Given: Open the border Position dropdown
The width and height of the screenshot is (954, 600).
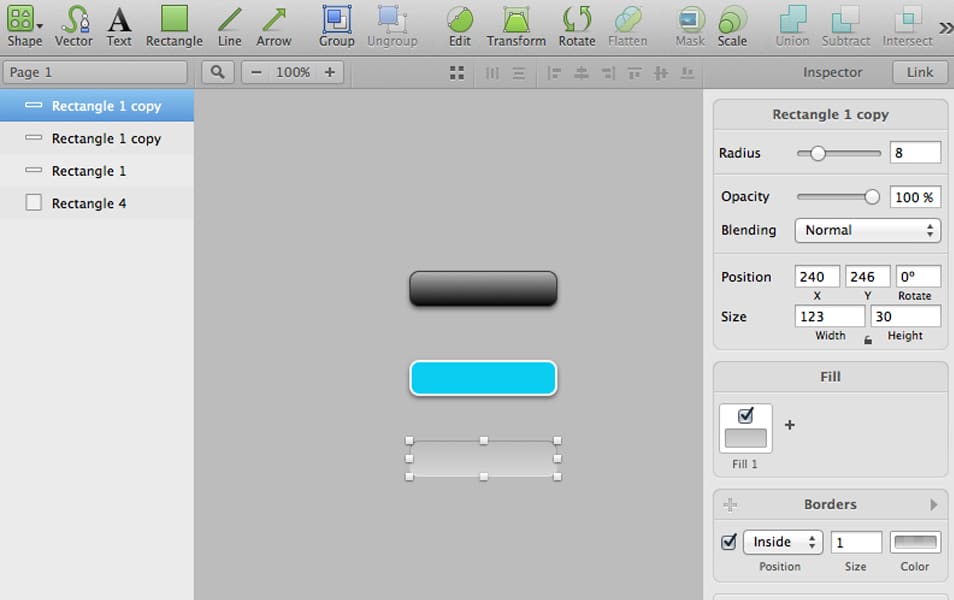Looking at the screenshot, I should coord(782,542).
